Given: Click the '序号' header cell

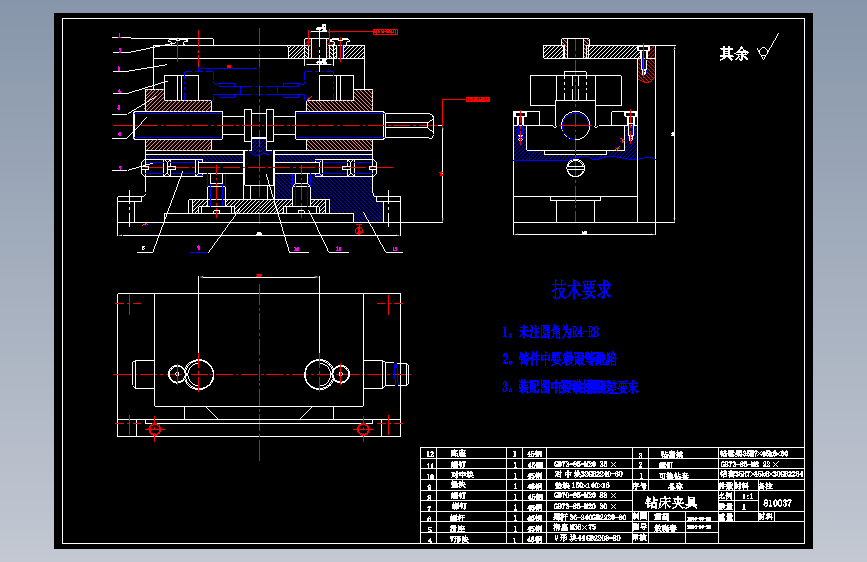Looking at the screenshot, I should 640,486.
